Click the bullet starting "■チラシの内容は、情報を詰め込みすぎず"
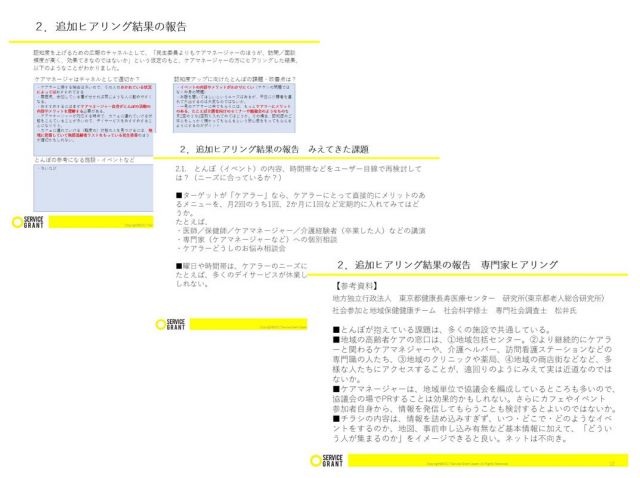The width and height of the screenshot is (640, 478). pos(472,429)
